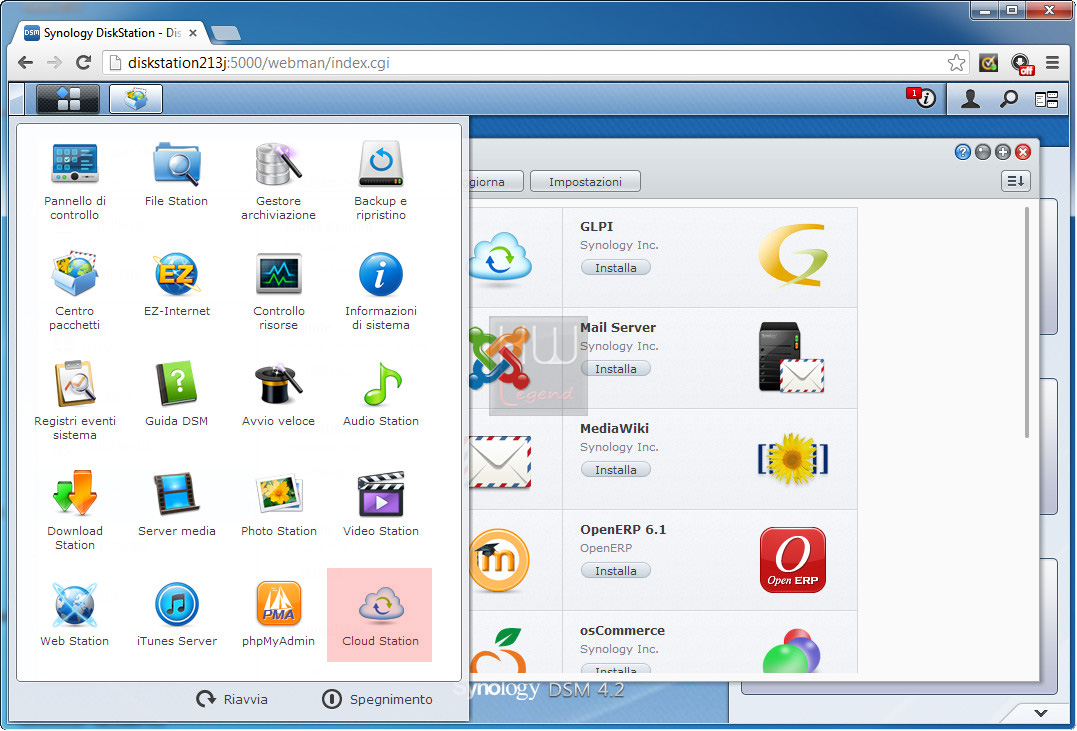Select the "osCommerce" package title
This screenshot has height=731, width=1077.
tap(622, 631)
